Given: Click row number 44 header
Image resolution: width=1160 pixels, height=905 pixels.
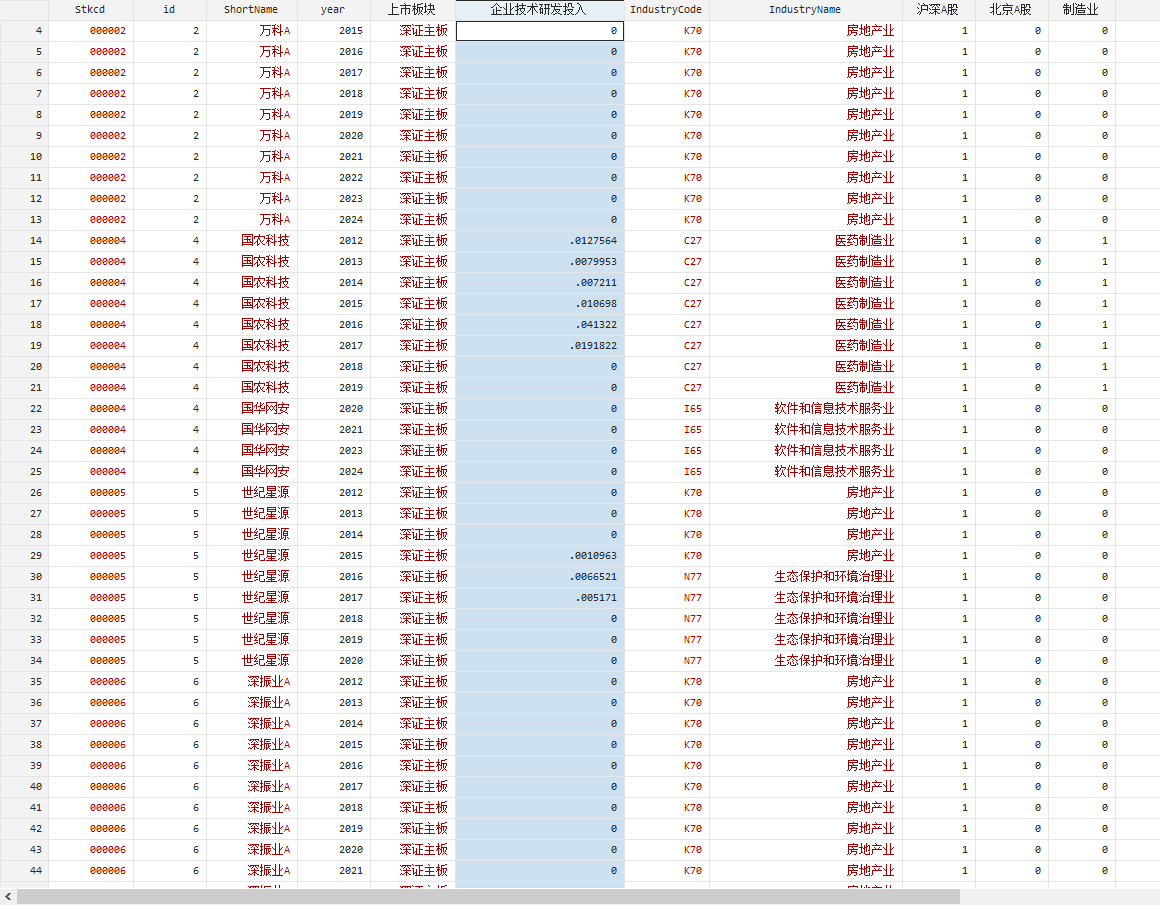Looking at the screenshot, I should pyautogui.click(x=24, y=871).
